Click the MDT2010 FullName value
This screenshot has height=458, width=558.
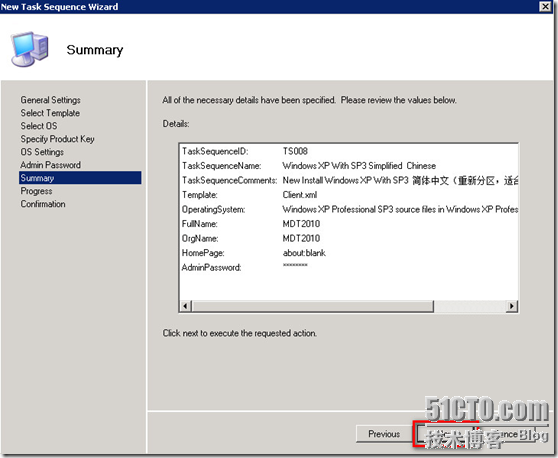tap(301, 224)
